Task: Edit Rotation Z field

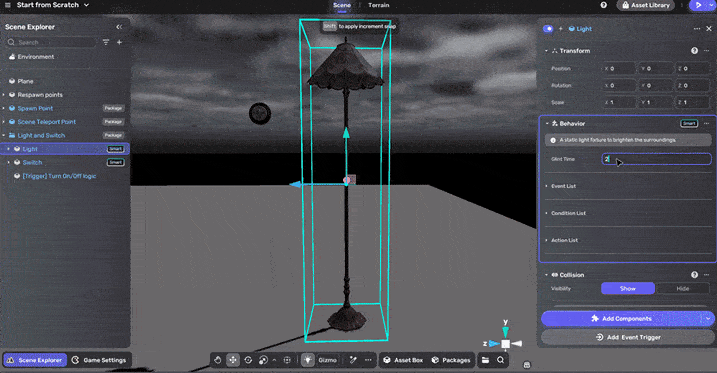Action: tap(693, 85)
